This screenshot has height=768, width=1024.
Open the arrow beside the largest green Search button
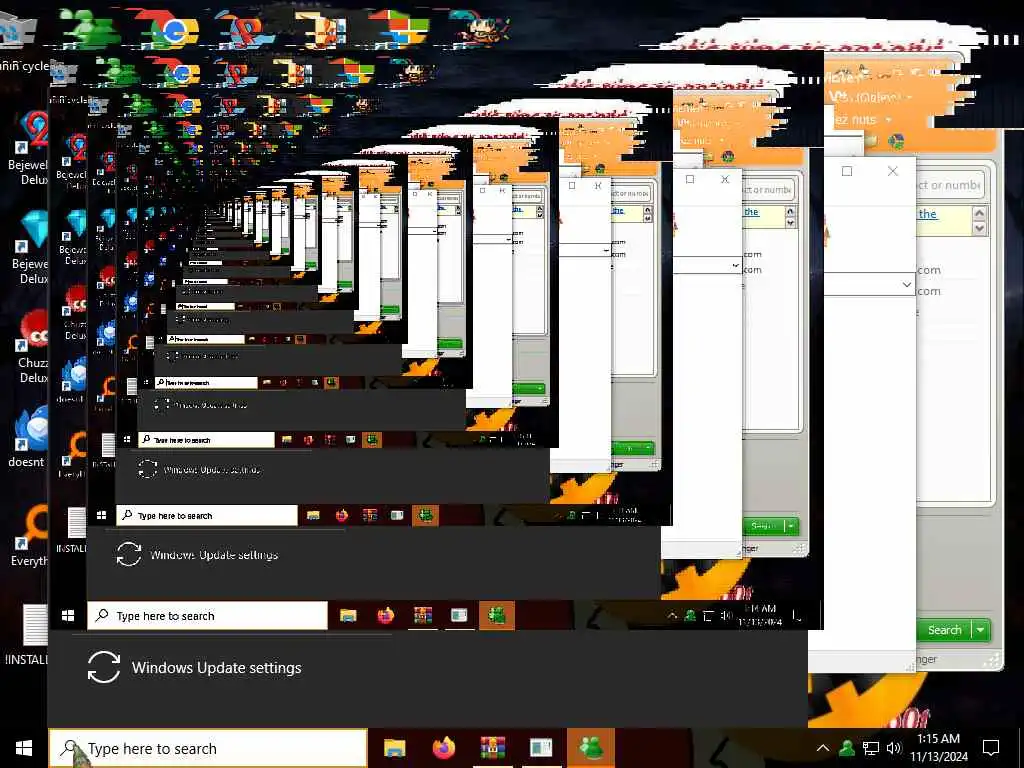coord(981,630)
